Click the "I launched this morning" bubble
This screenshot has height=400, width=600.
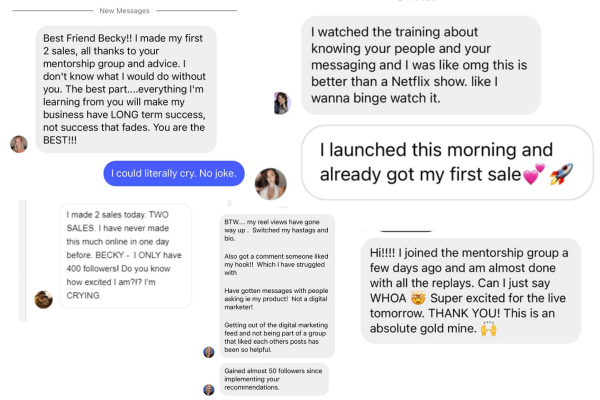tap(447, 162)
